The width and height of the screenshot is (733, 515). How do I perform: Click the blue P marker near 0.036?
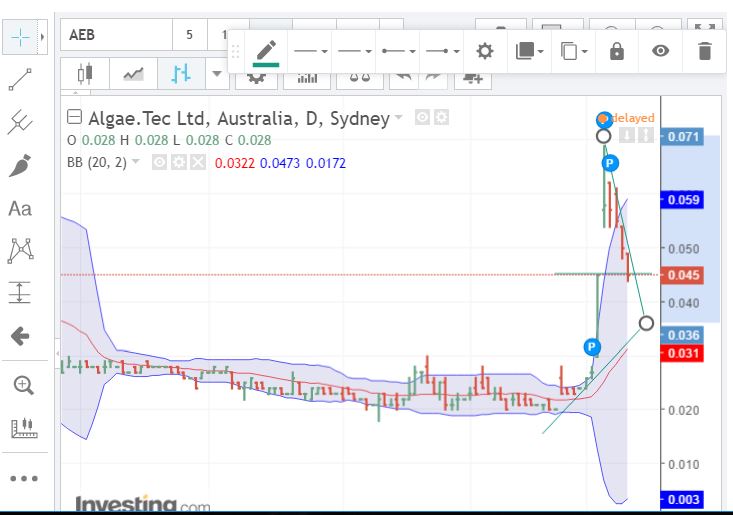(x=592, y=347)
